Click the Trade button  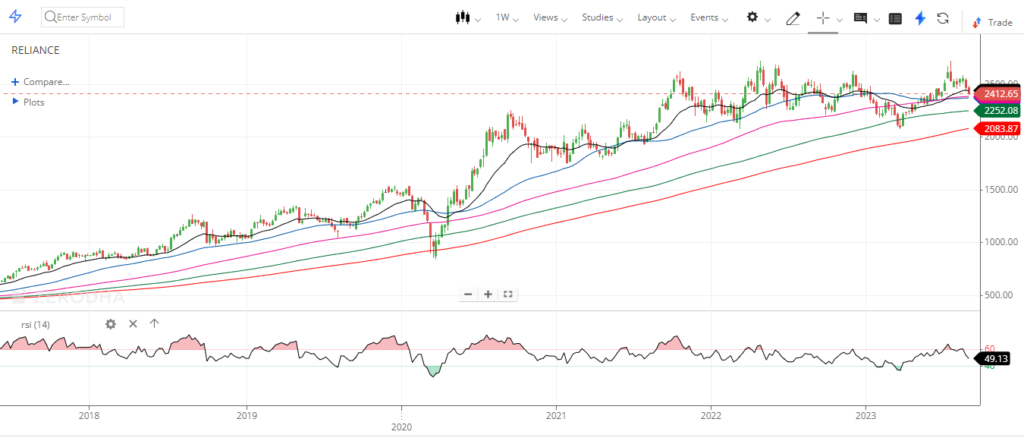click(992, 22)
